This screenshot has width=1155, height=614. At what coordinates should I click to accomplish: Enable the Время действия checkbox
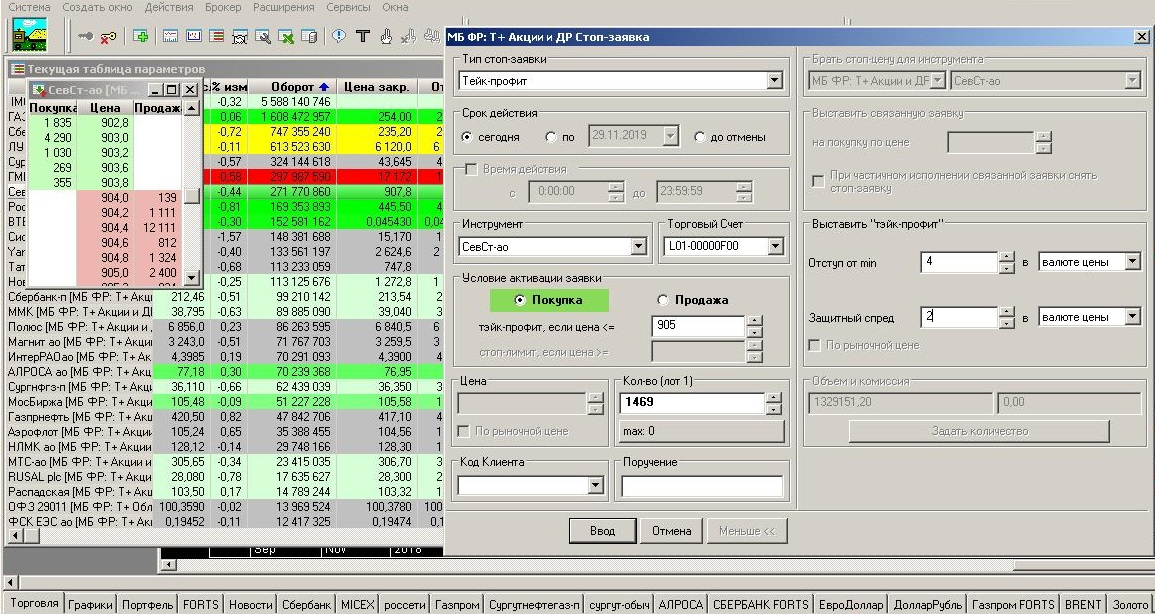pos(471,169)
